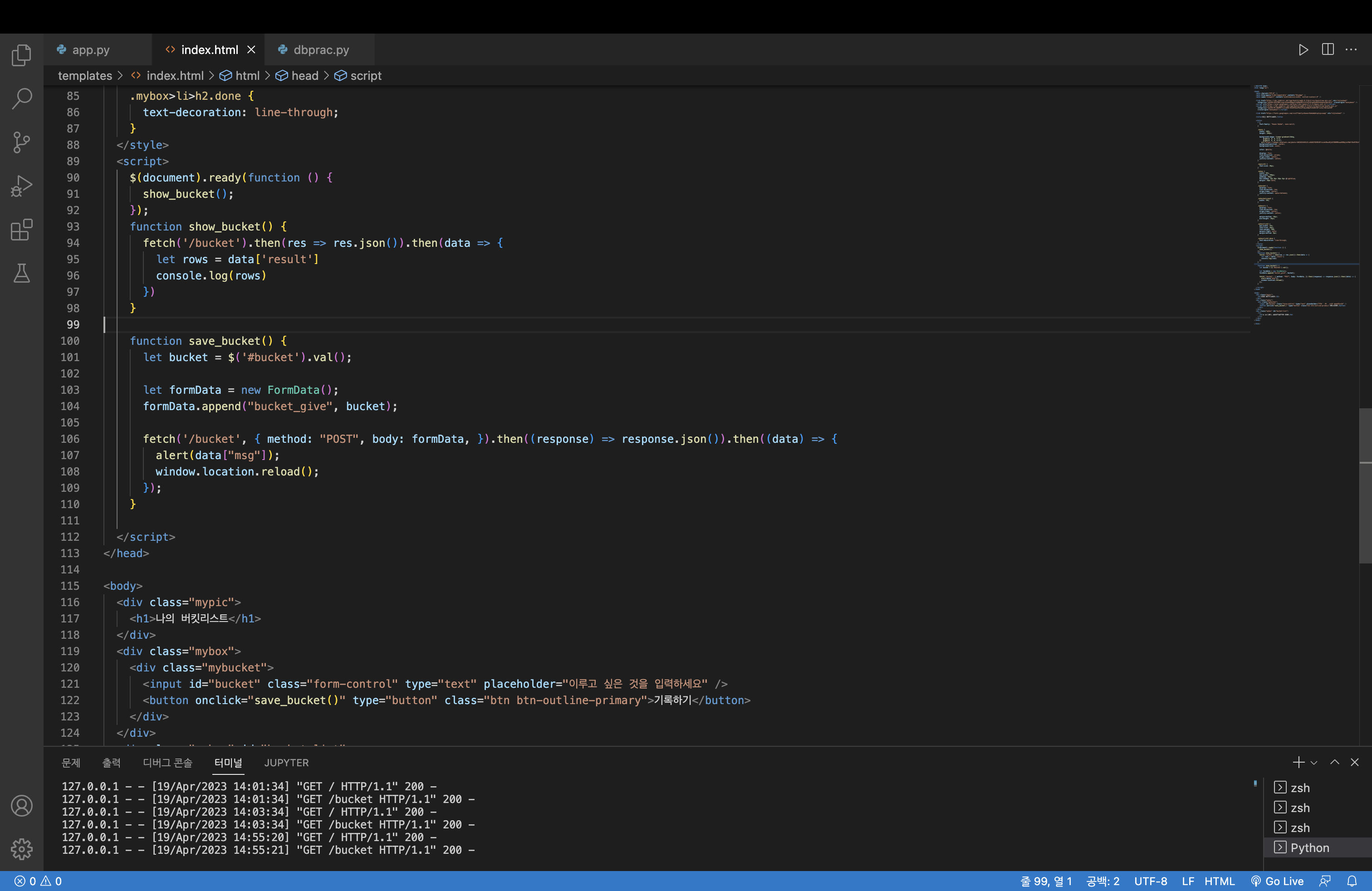Select the first zsh terminal
The height and width of the screenshot is (891, 1372).
tap(1317, 788)
